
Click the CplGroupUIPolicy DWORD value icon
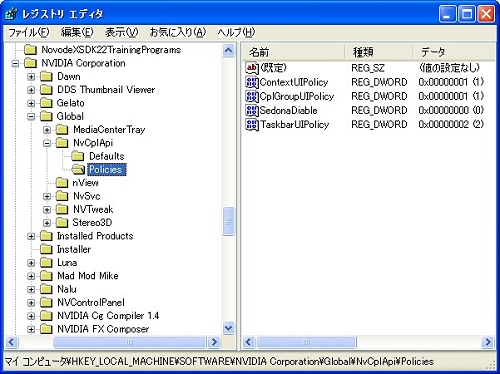[252, 96]
